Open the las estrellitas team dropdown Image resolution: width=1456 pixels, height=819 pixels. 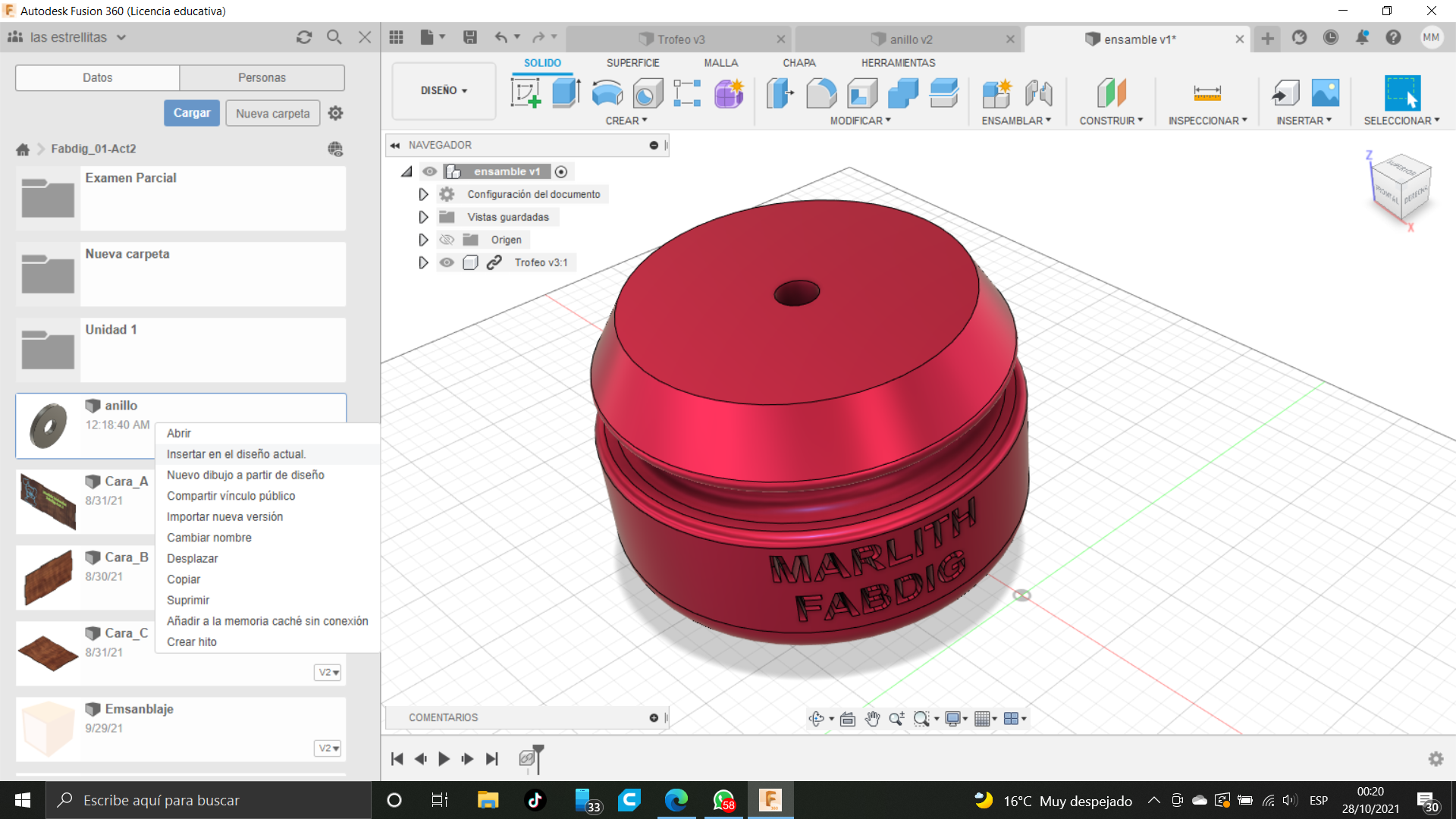[121, 37]
